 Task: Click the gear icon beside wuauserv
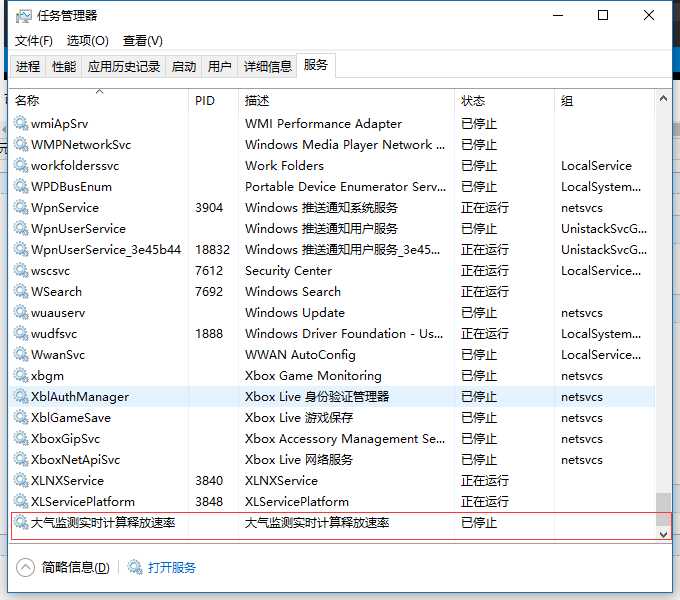(21, 312)
